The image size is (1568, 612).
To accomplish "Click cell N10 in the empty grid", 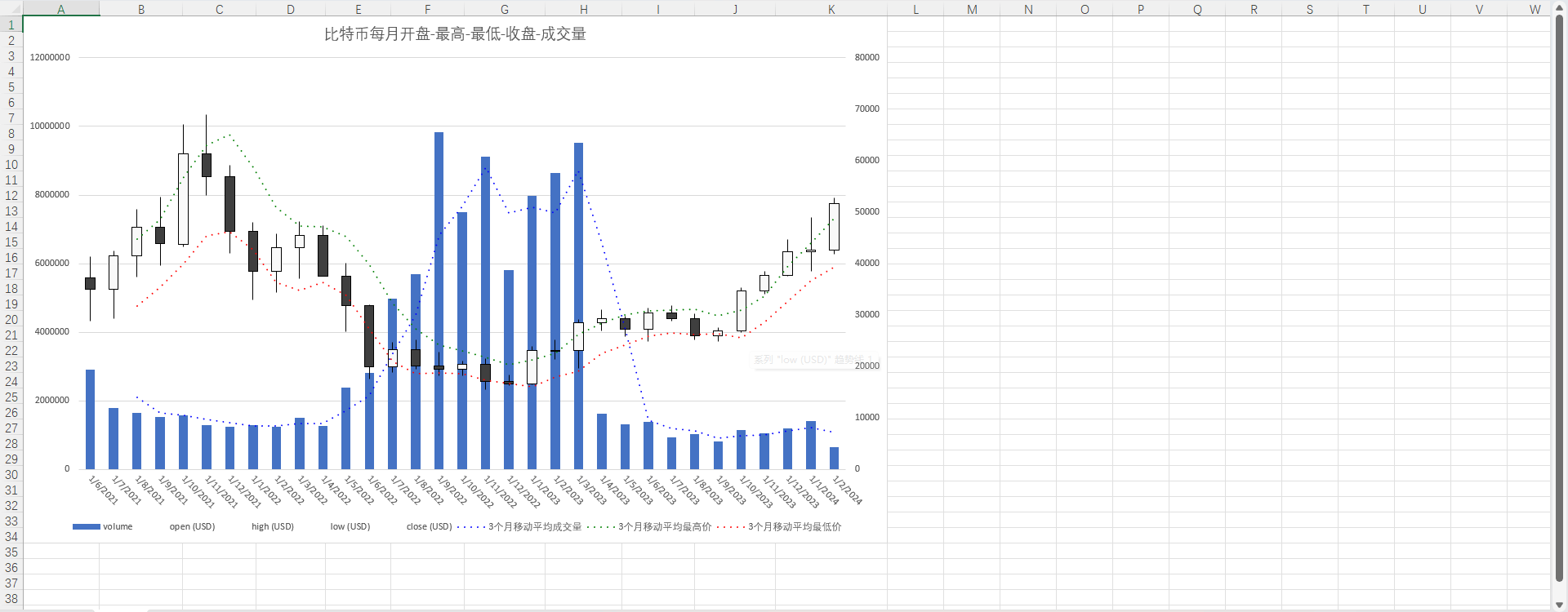I will pos(1028,165).
